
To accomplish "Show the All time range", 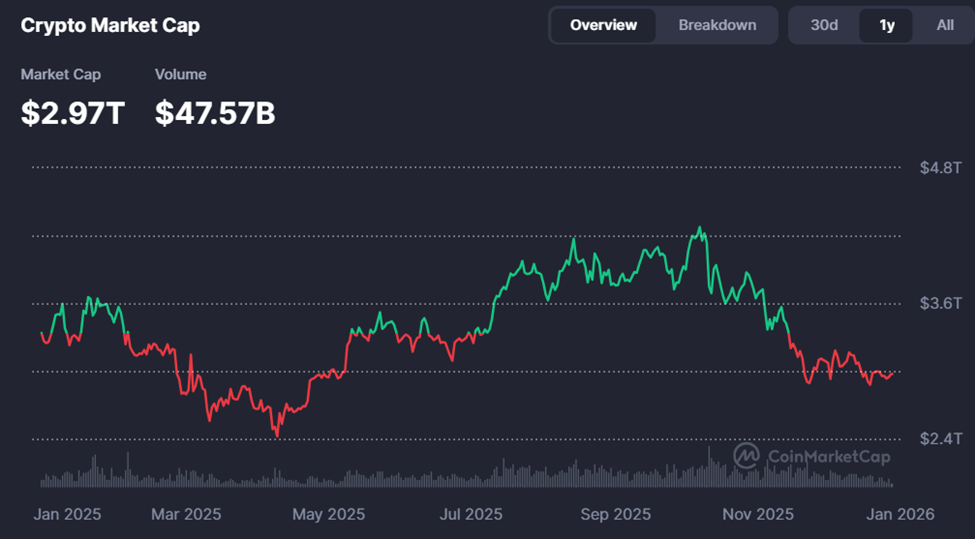I will tap(945, 25).
